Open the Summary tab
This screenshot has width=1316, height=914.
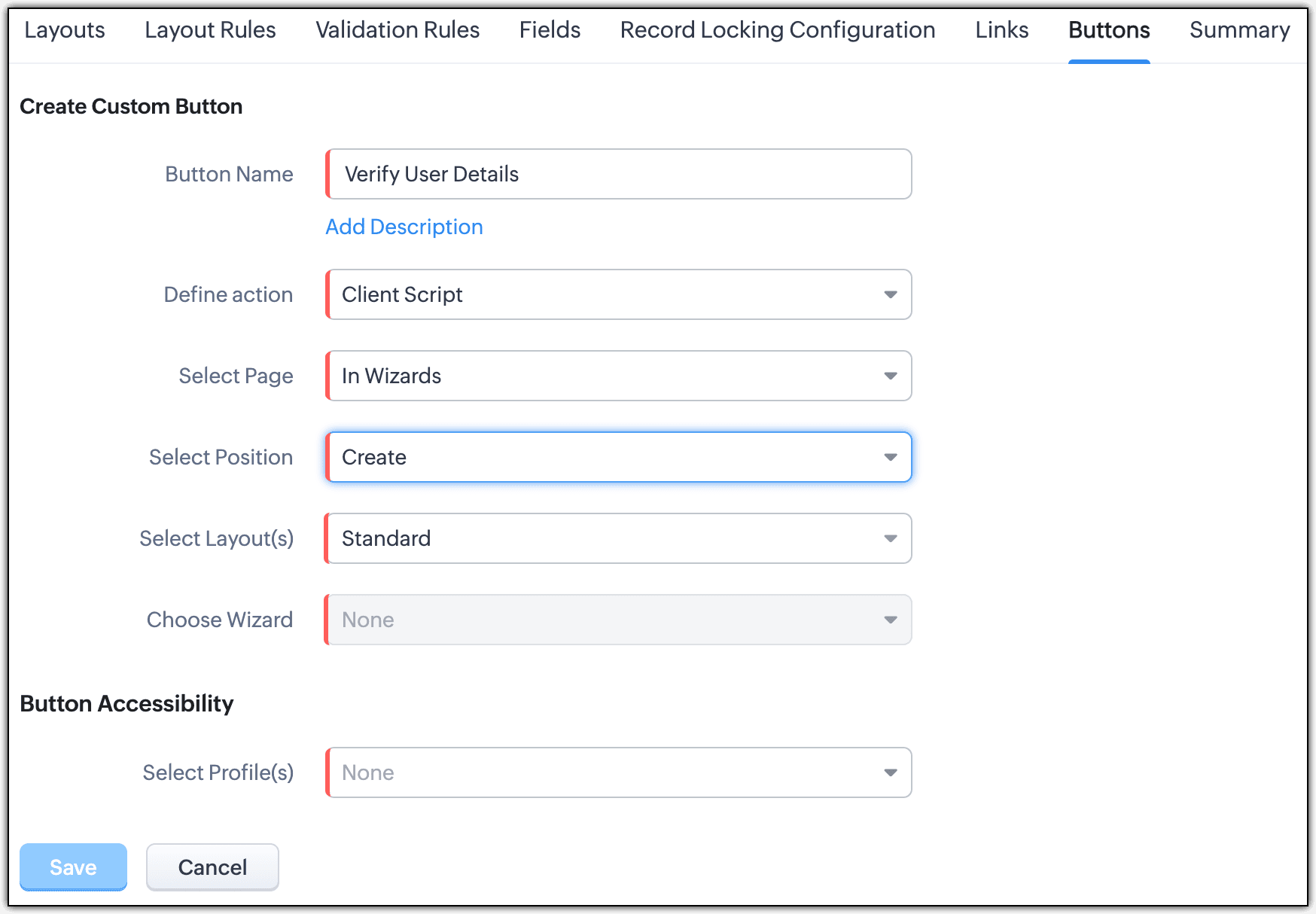coord(1239,30)
